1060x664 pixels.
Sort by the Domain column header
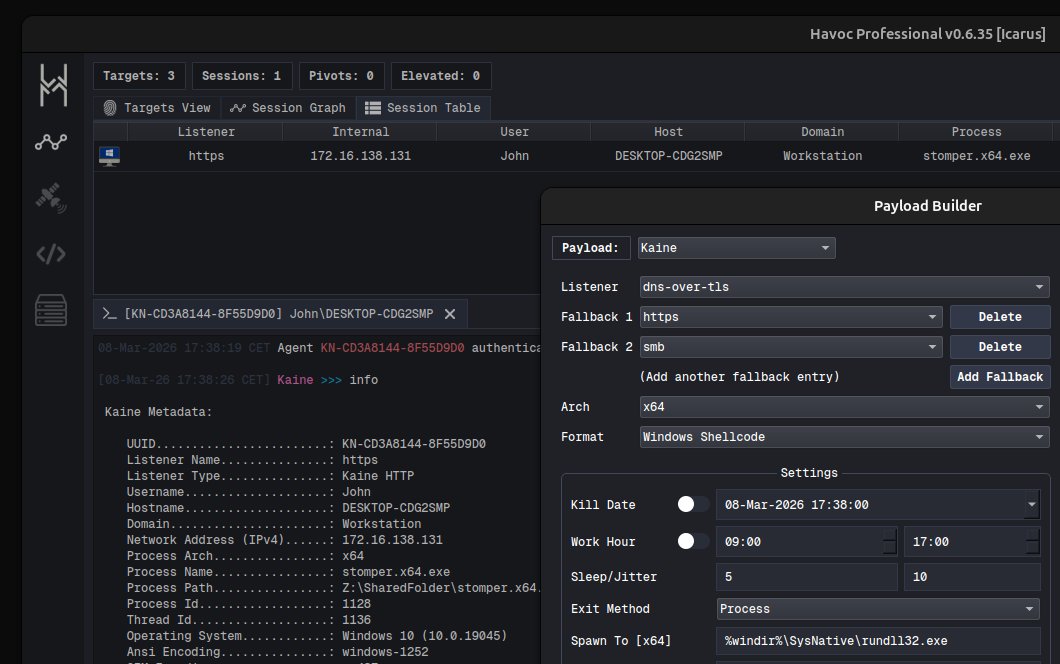coord(822,132)
